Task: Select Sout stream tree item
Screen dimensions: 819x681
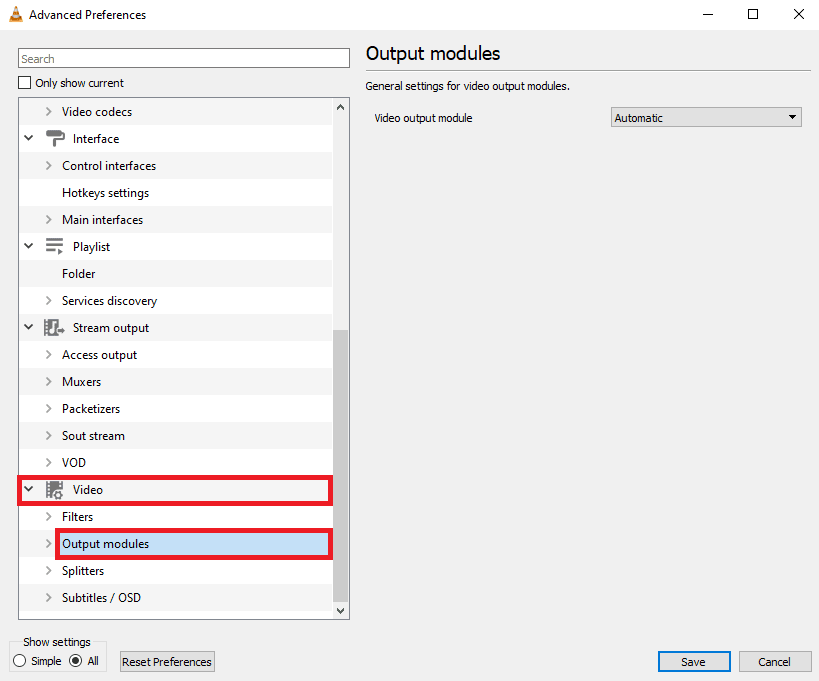Action: coord(93,436)
